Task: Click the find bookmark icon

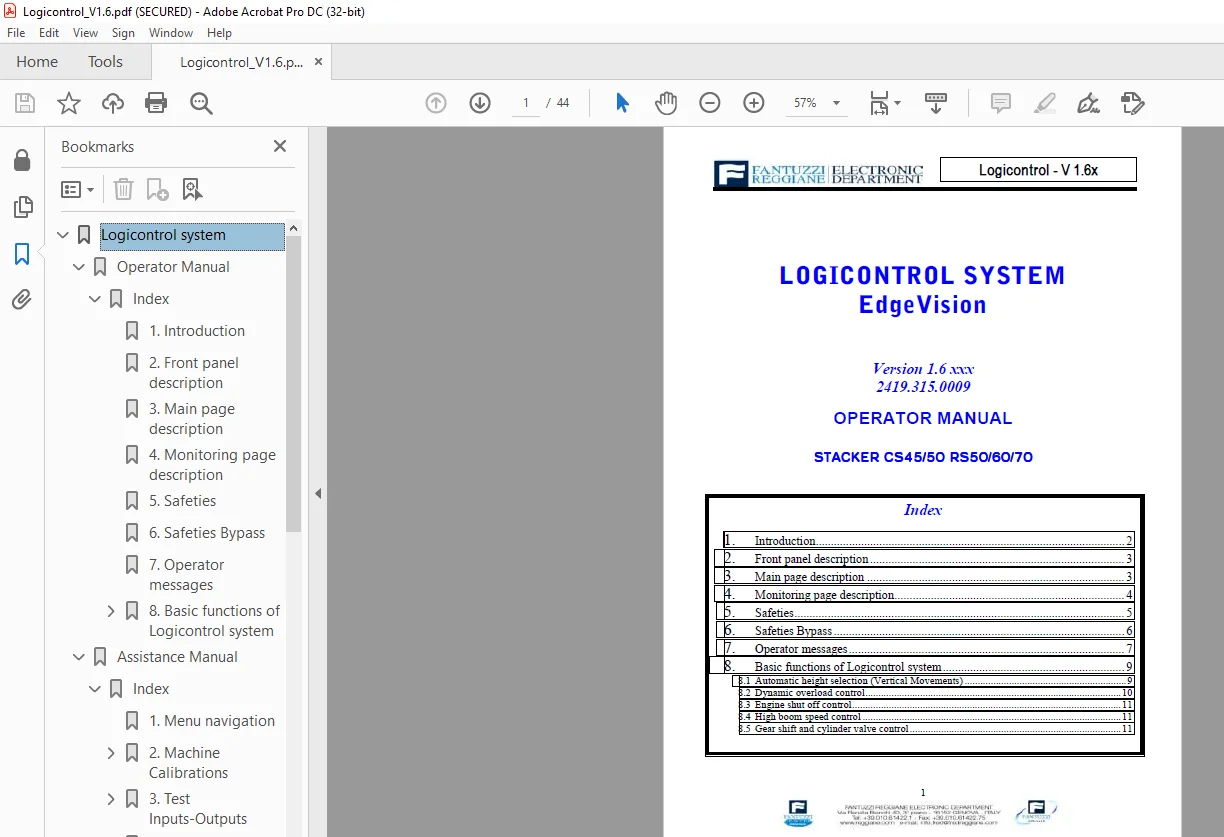Action: tap(192, 189)
